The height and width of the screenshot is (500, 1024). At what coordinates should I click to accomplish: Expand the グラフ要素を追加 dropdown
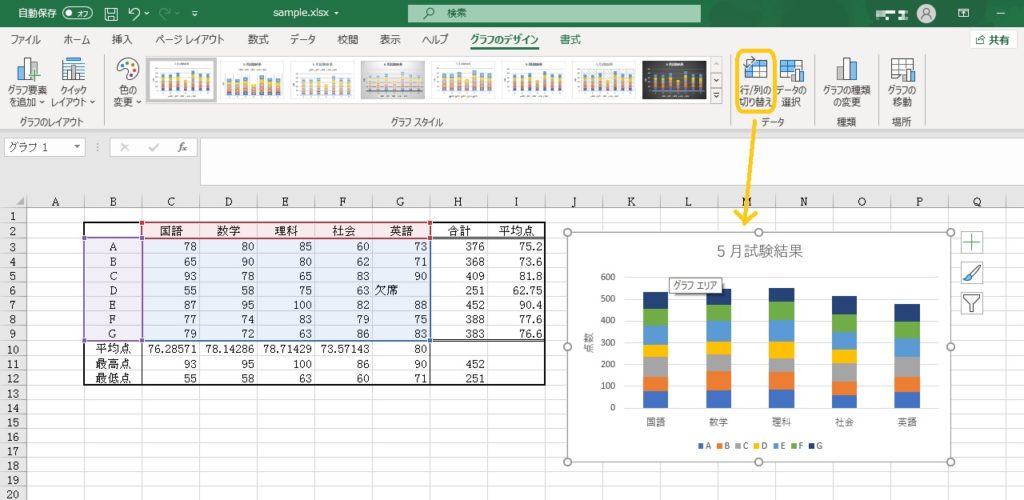pos(29,82)
